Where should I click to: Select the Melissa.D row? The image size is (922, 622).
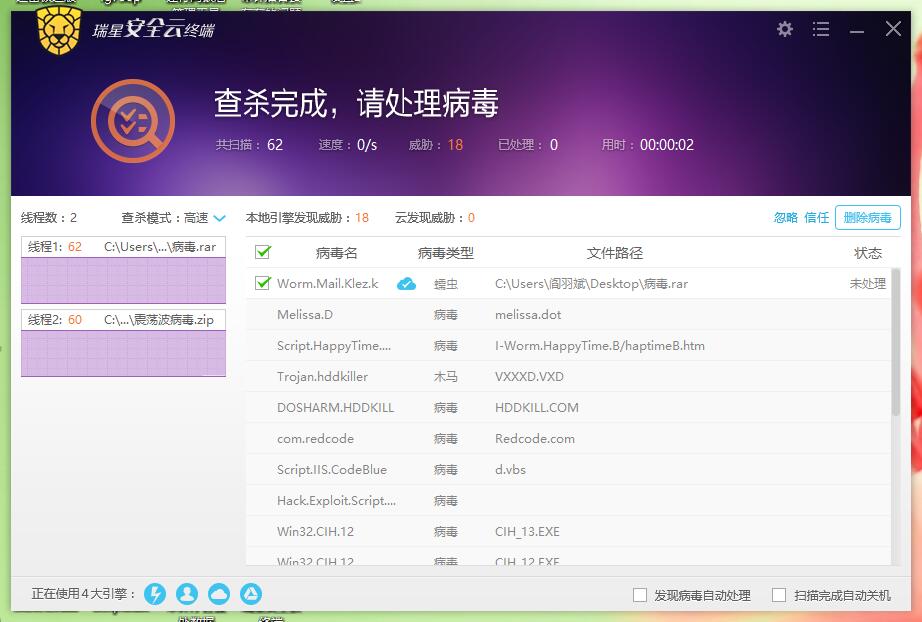568,315
